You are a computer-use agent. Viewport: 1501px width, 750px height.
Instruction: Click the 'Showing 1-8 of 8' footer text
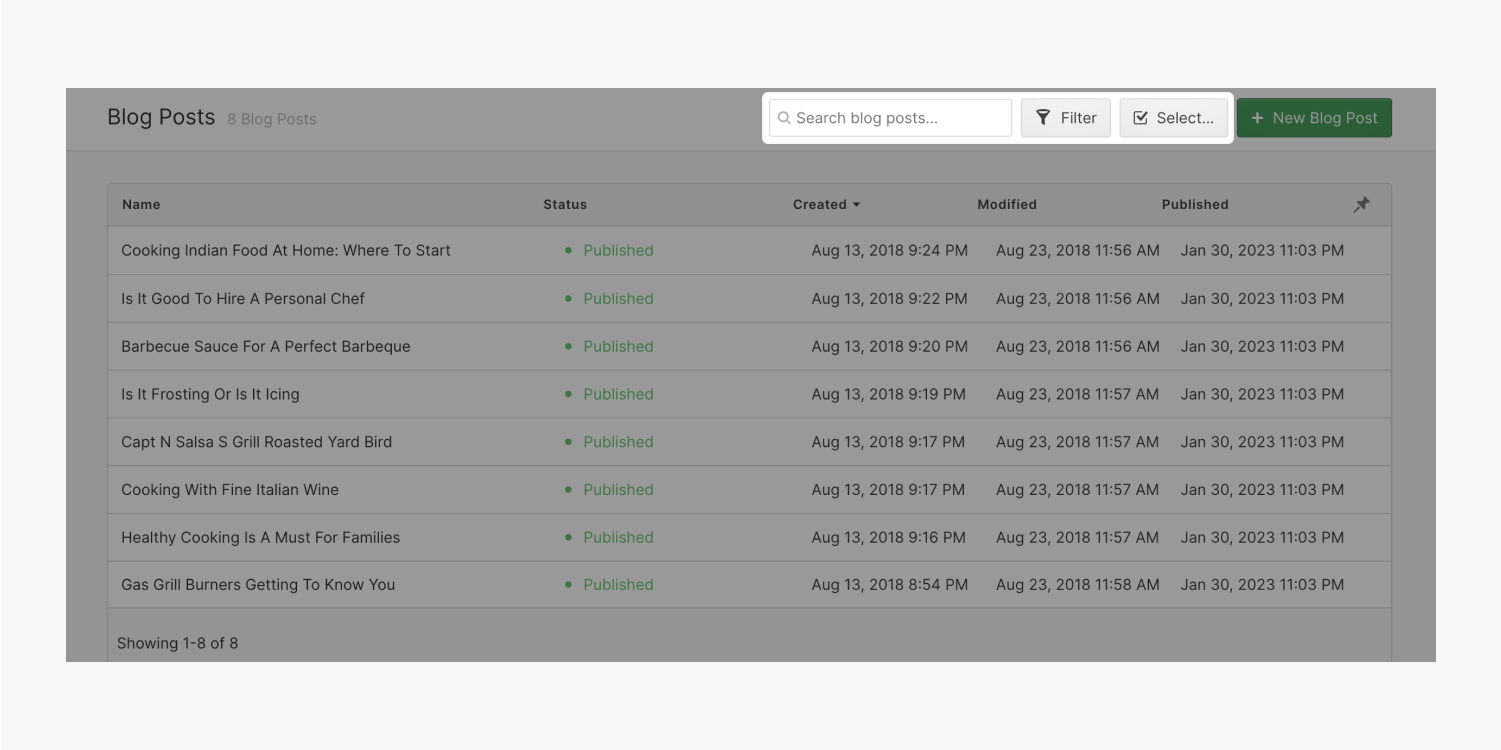tap(178, 643)
